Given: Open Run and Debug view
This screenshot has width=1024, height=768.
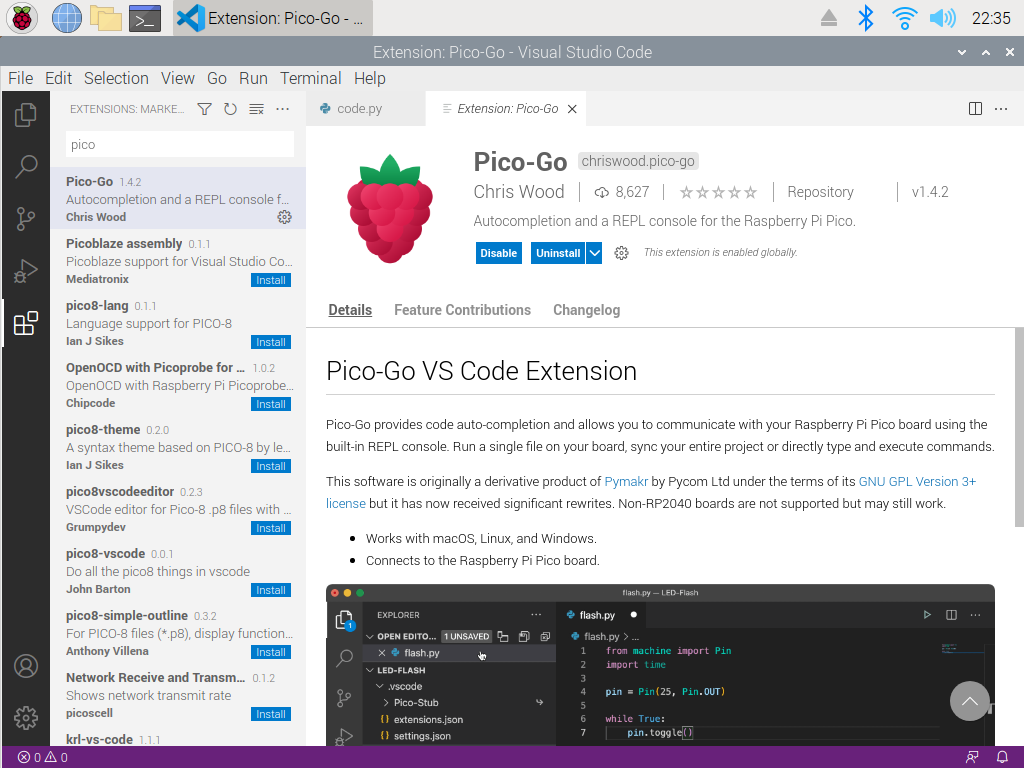Looking at the screenshot, I should 25,271.
